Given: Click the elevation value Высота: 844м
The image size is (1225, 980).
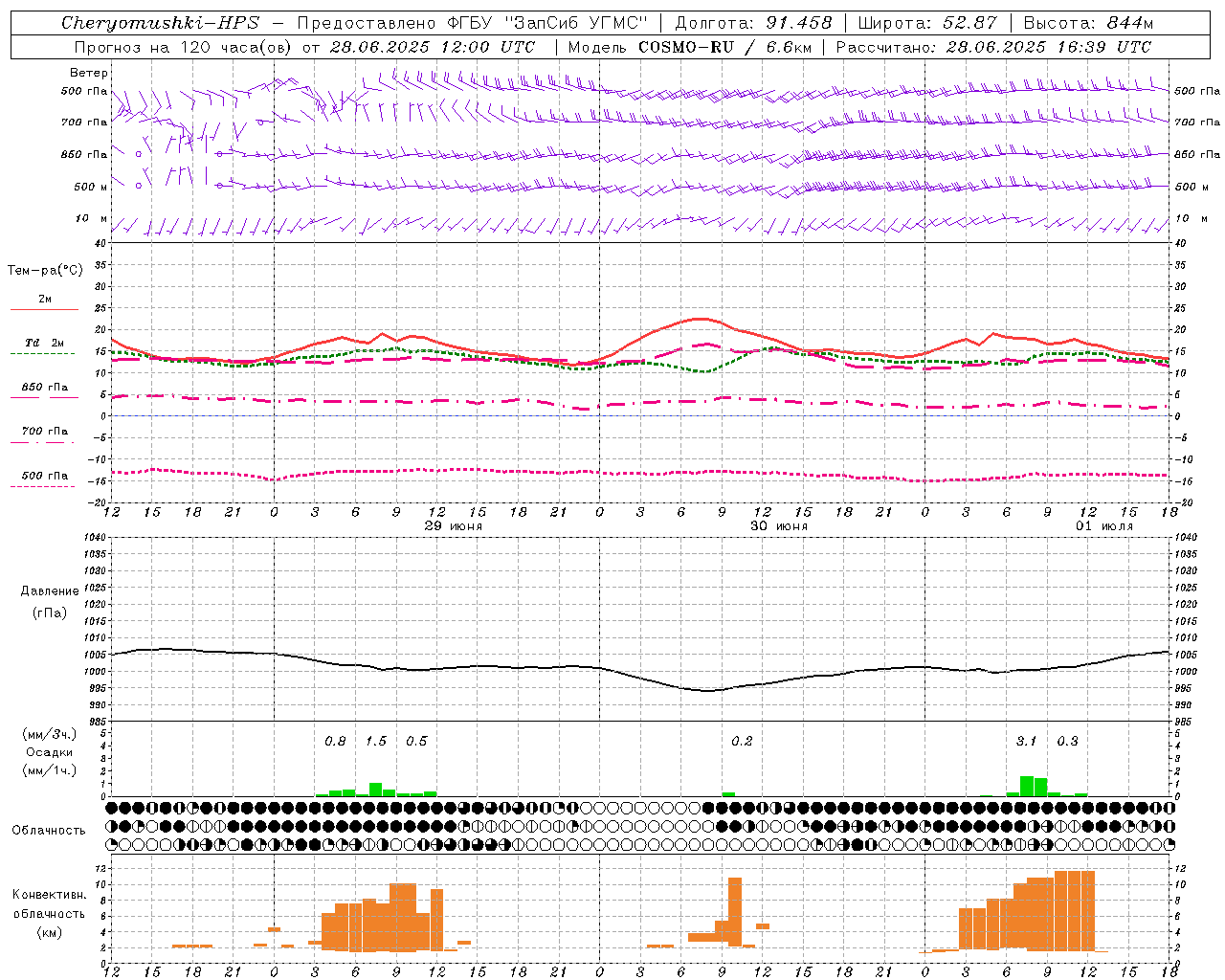Looking at the screenshot, I should [1088, 23].
